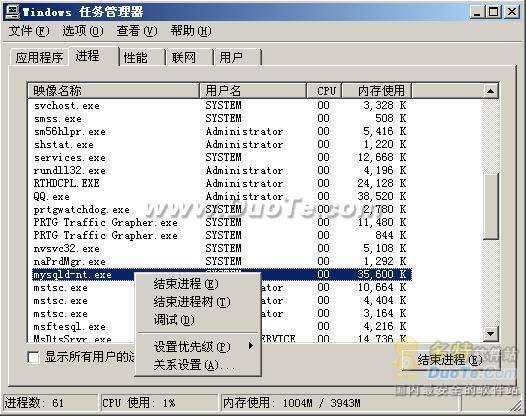Switch to the 应用程序 tab
Viewport: 526px width, 416px height.
pyautogui.click(x=39, y=57)
